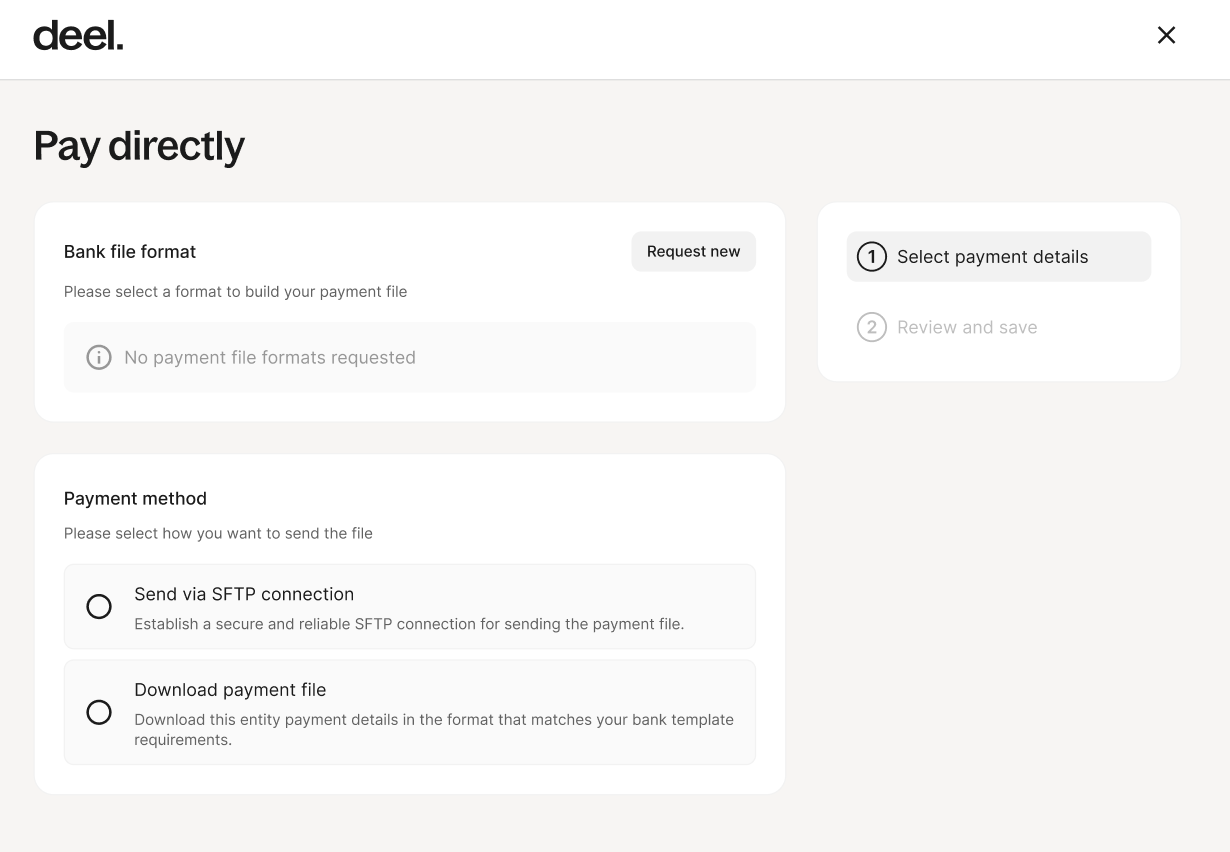Click the Payment method section heading

pos(135,499)
